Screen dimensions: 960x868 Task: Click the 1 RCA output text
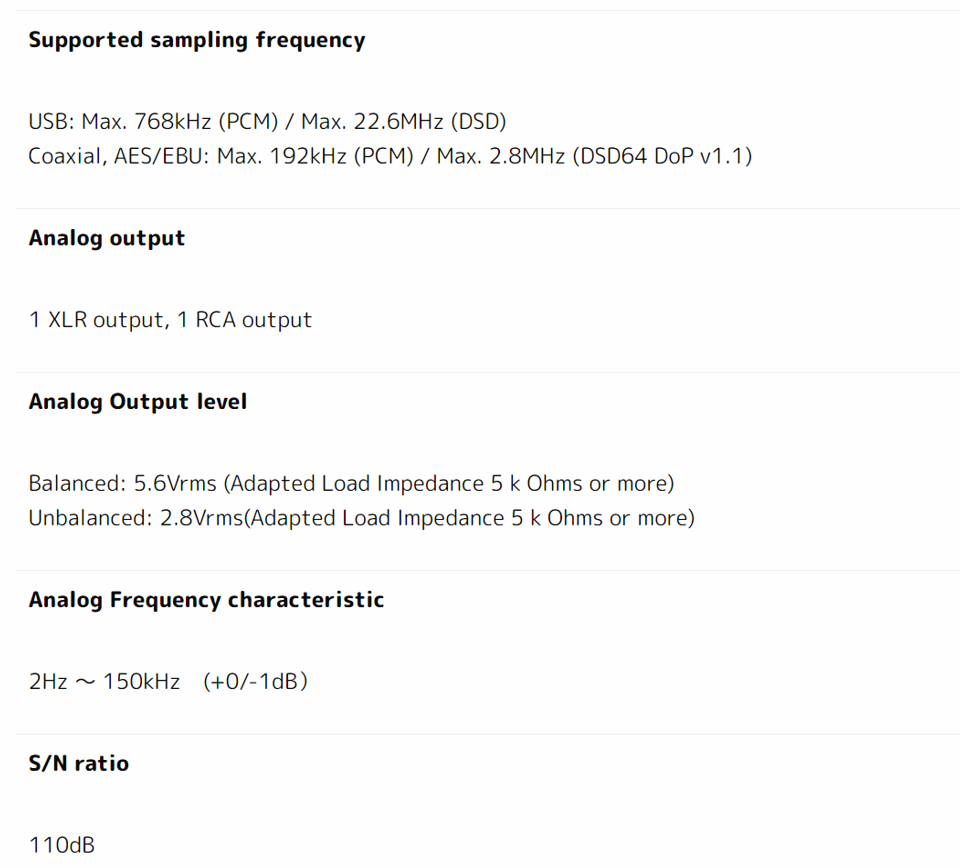(x=244, y=320)
